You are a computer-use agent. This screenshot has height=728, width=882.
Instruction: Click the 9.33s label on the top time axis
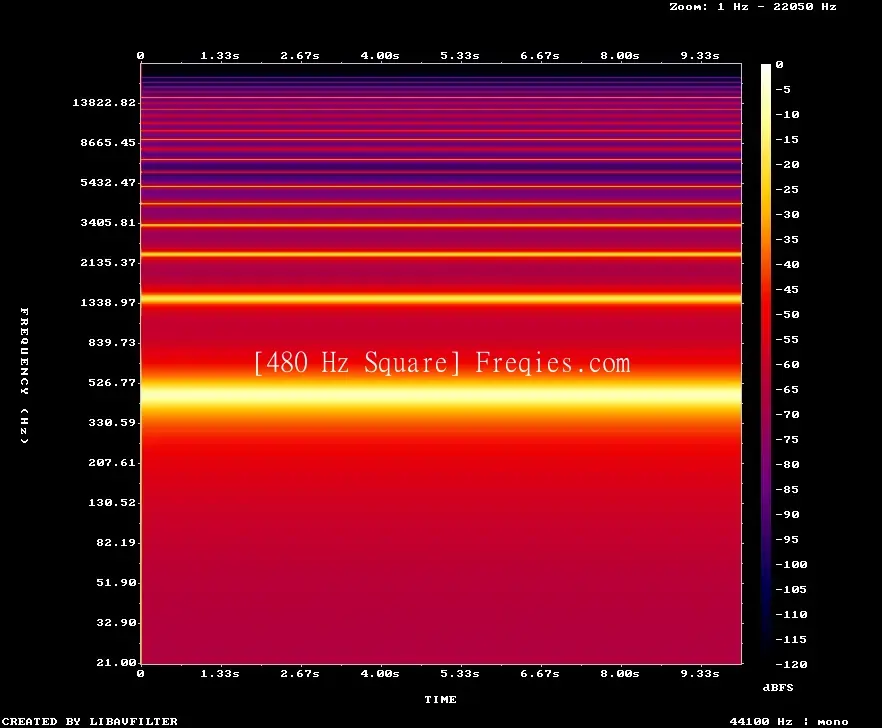coord(700,56)
